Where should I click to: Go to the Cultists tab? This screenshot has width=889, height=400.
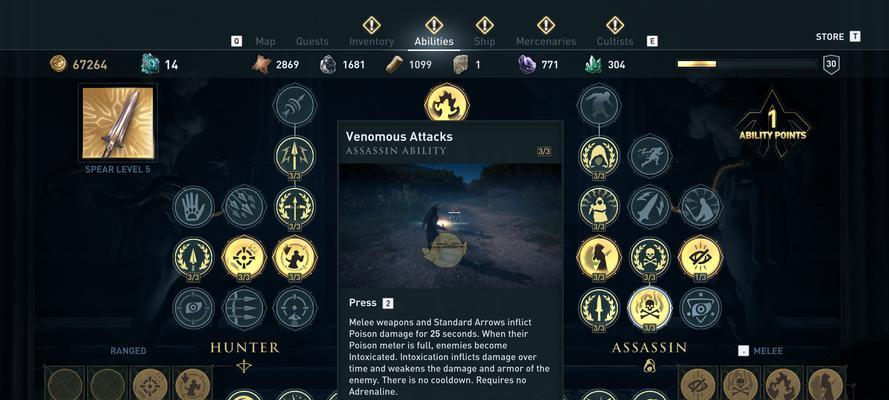click(615, 41)
